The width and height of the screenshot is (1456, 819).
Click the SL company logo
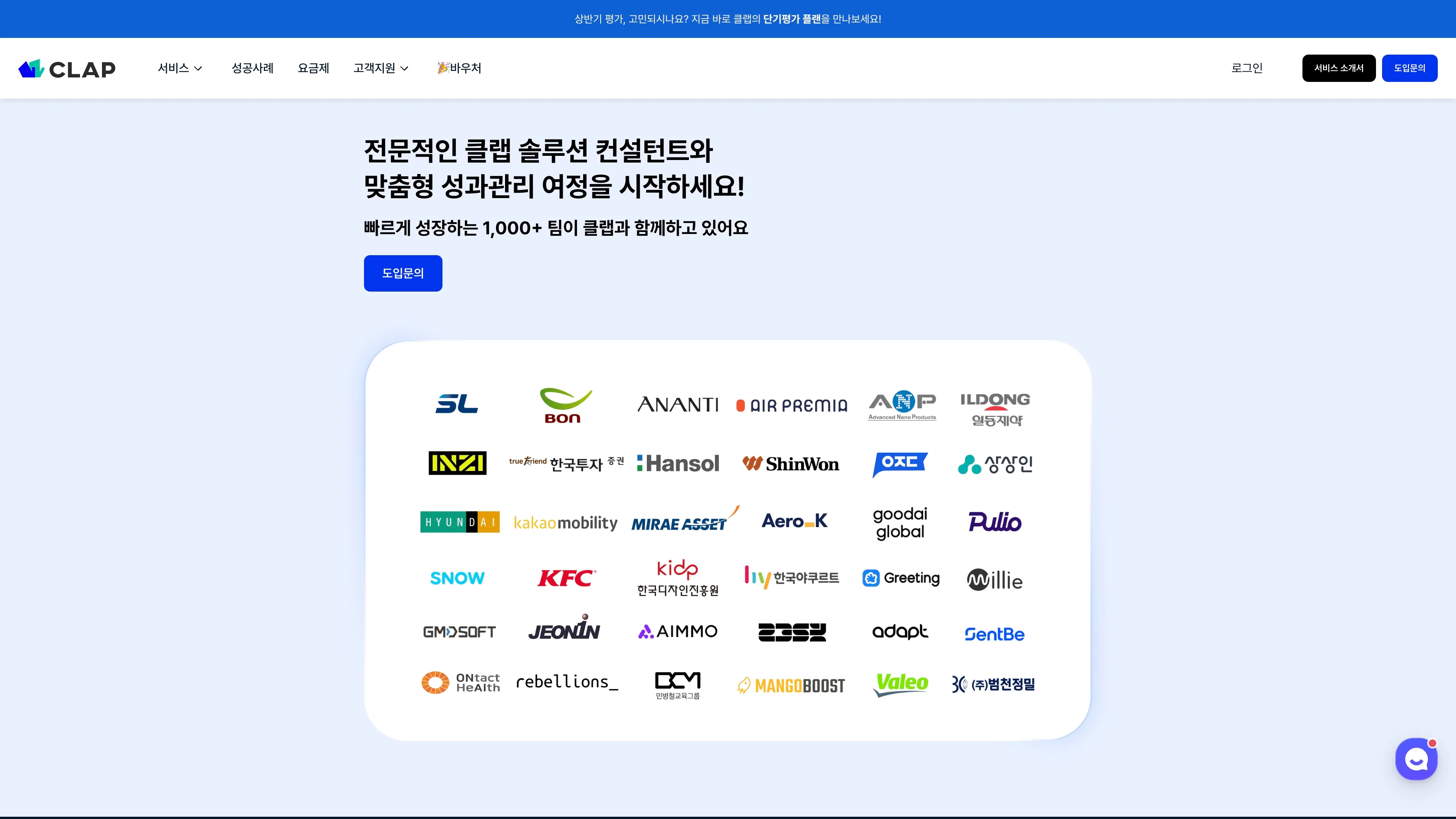(x=457, y=403)
